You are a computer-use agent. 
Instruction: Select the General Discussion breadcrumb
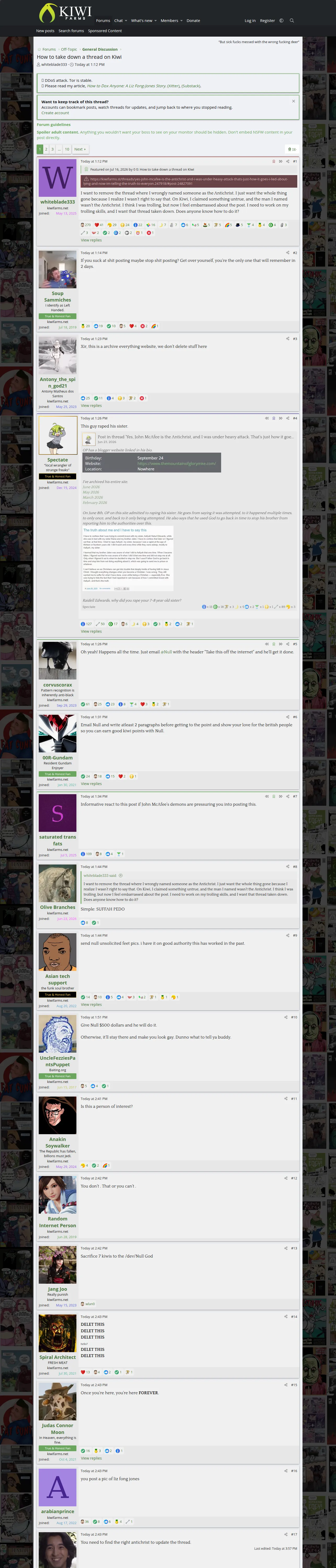coord(100,49)
